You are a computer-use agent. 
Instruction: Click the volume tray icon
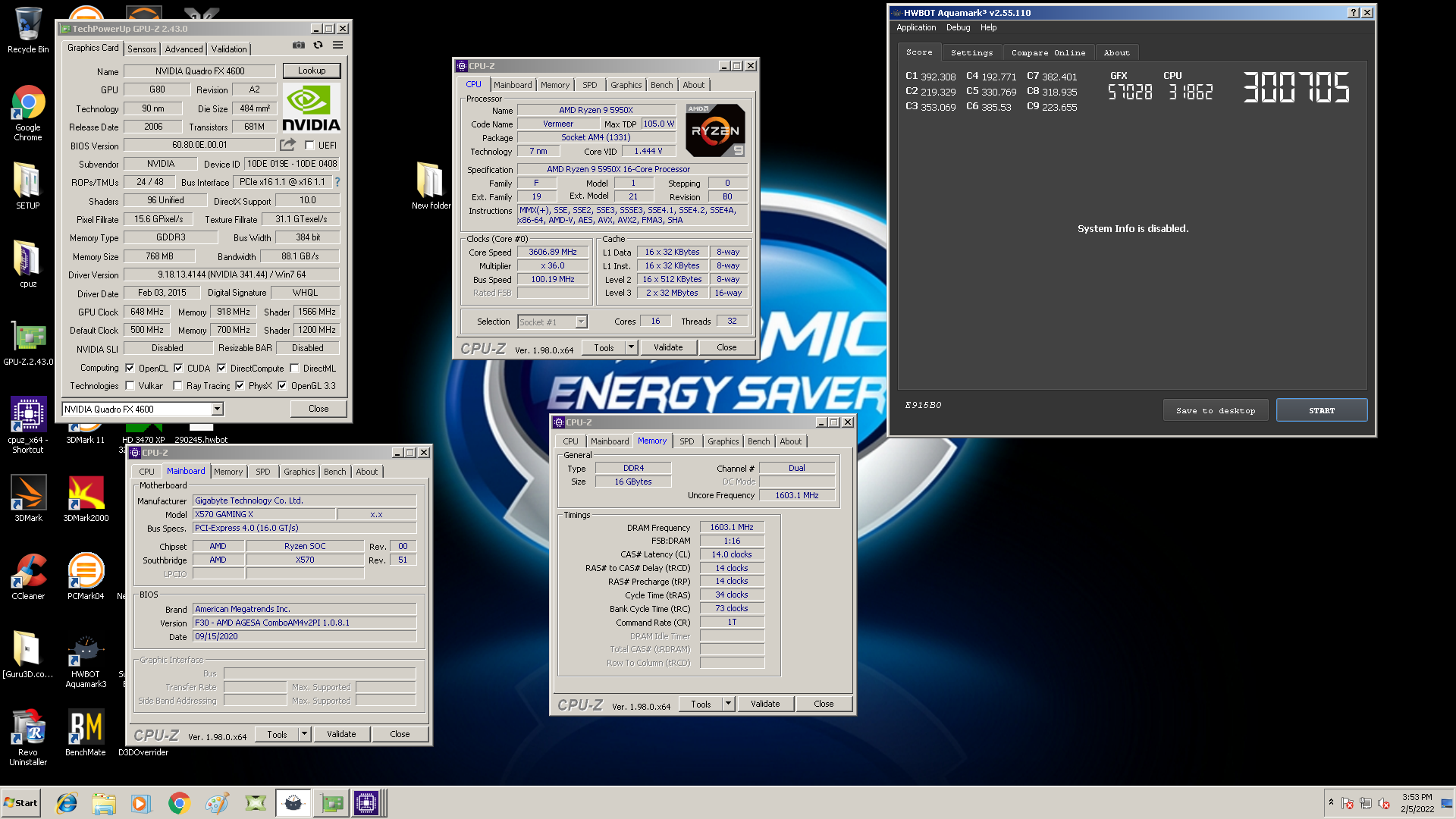coord(1384,803)
